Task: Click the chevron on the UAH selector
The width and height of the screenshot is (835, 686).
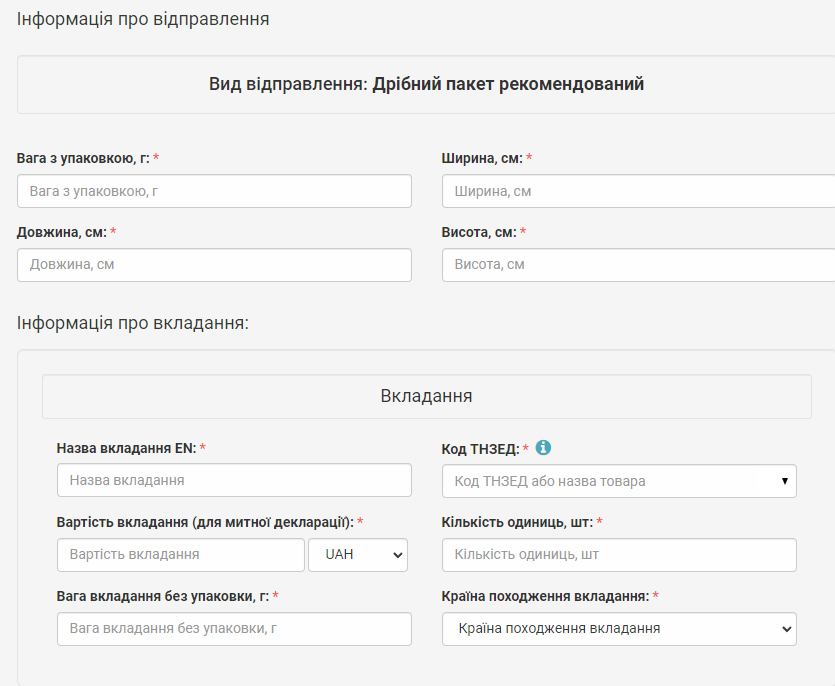Action: 397,555
